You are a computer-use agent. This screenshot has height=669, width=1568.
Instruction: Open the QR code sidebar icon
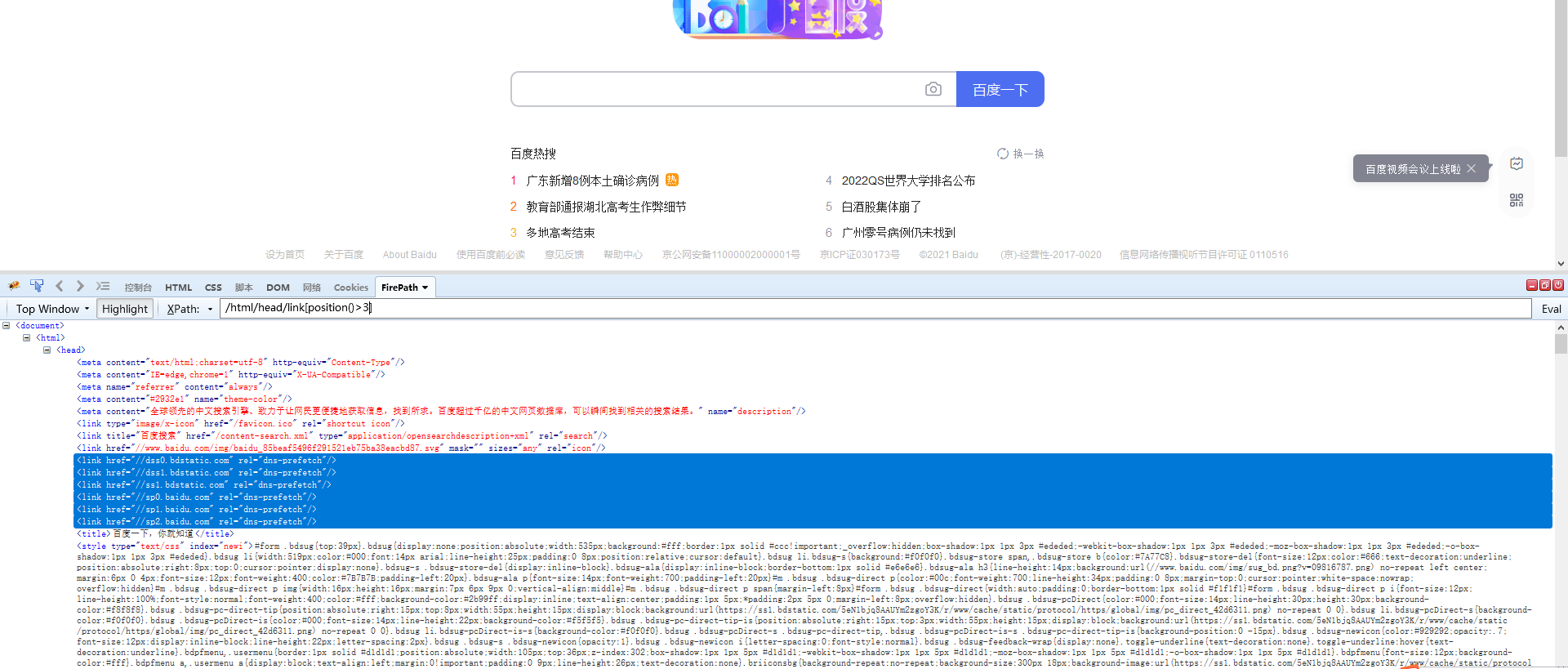[1517, 200]
